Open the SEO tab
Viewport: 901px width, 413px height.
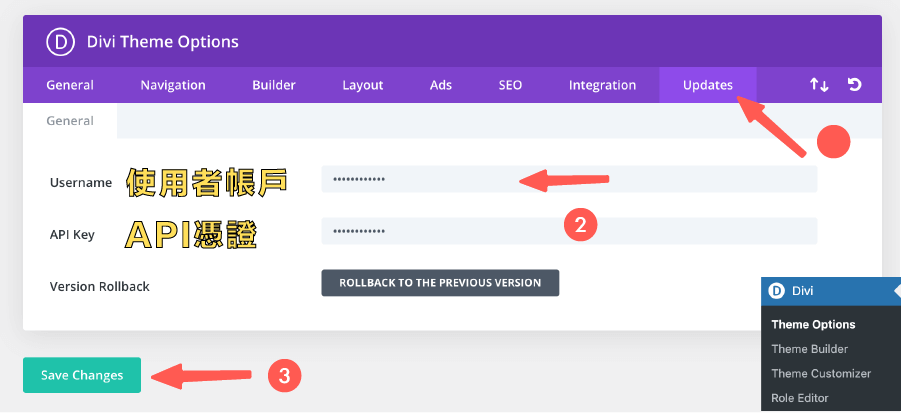pyautogui.click(x=510, y=85)
